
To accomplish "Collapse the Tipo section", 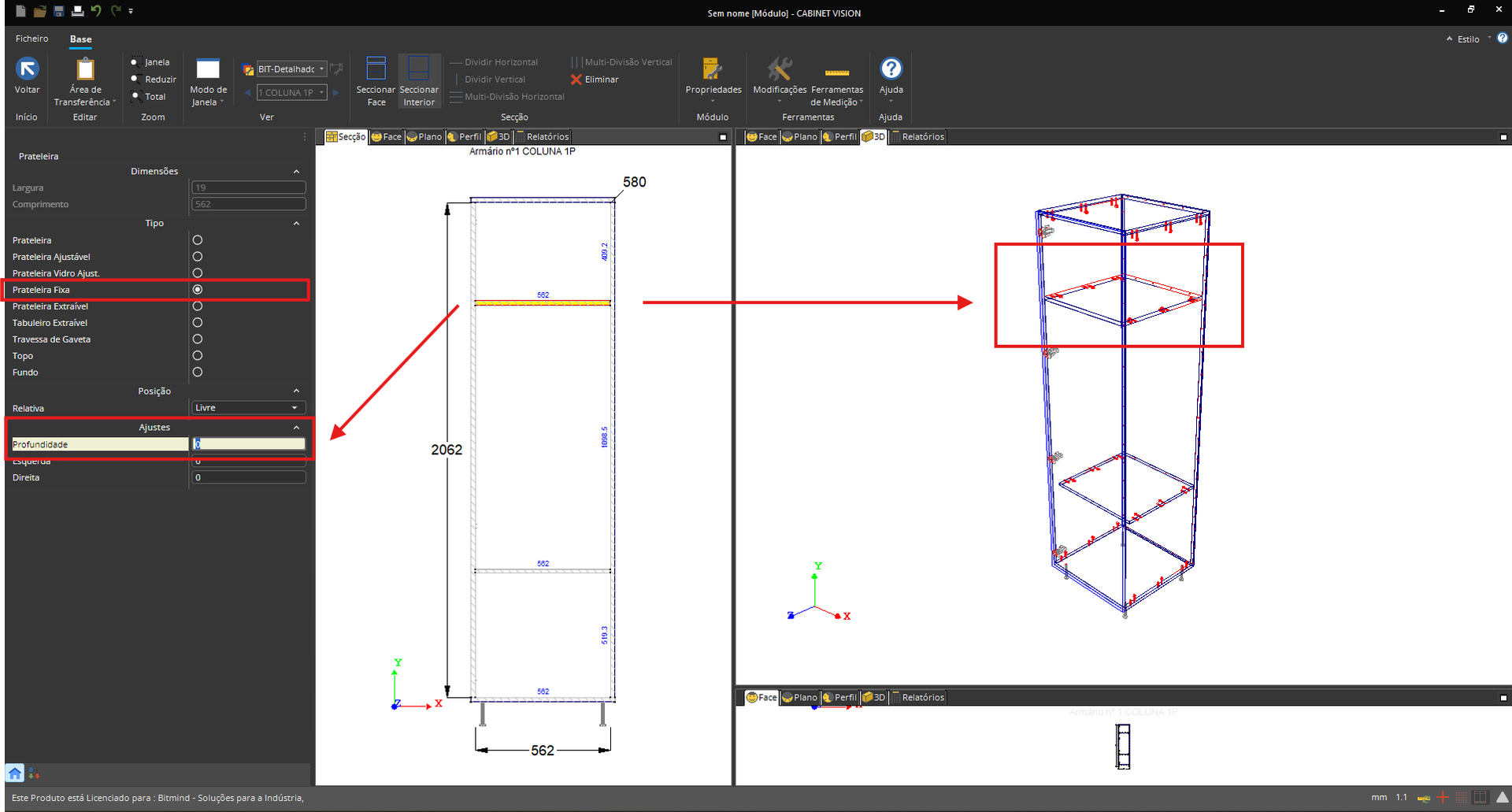I will [x=296, y=224].
